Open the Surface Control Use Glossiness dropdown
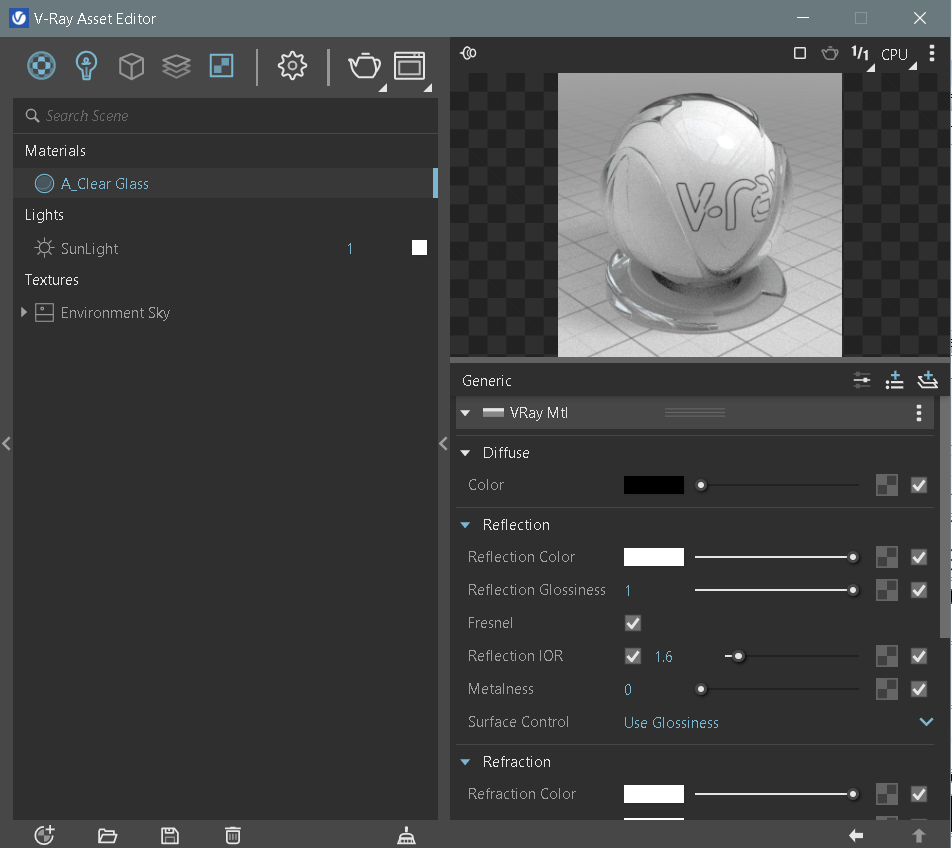952x848 pixels. (x=778, y=722)
